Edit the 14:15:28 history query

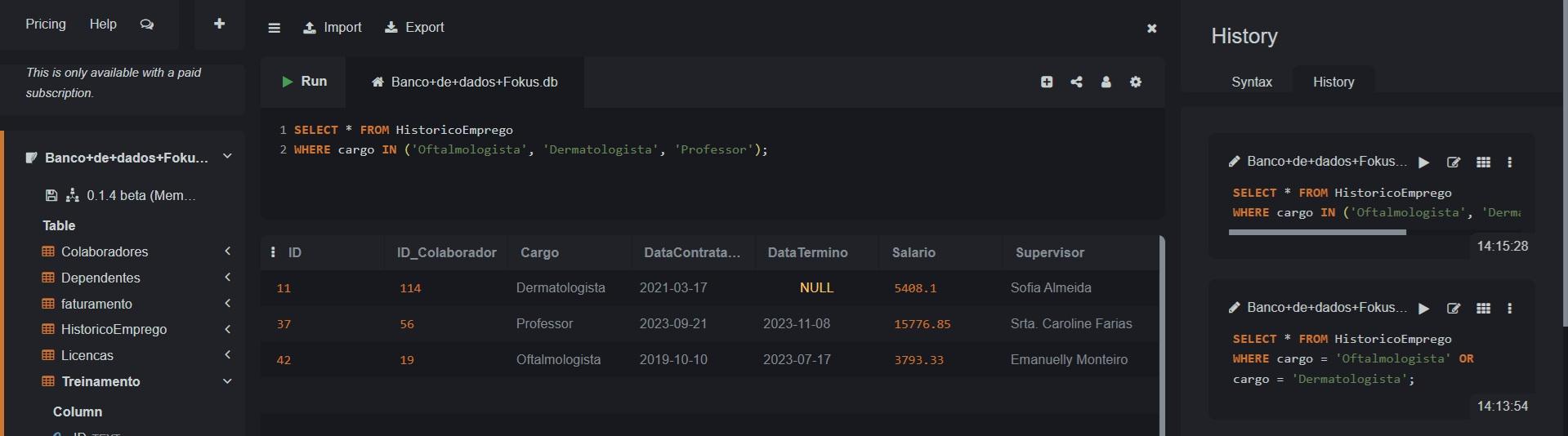pos(1454,162)
